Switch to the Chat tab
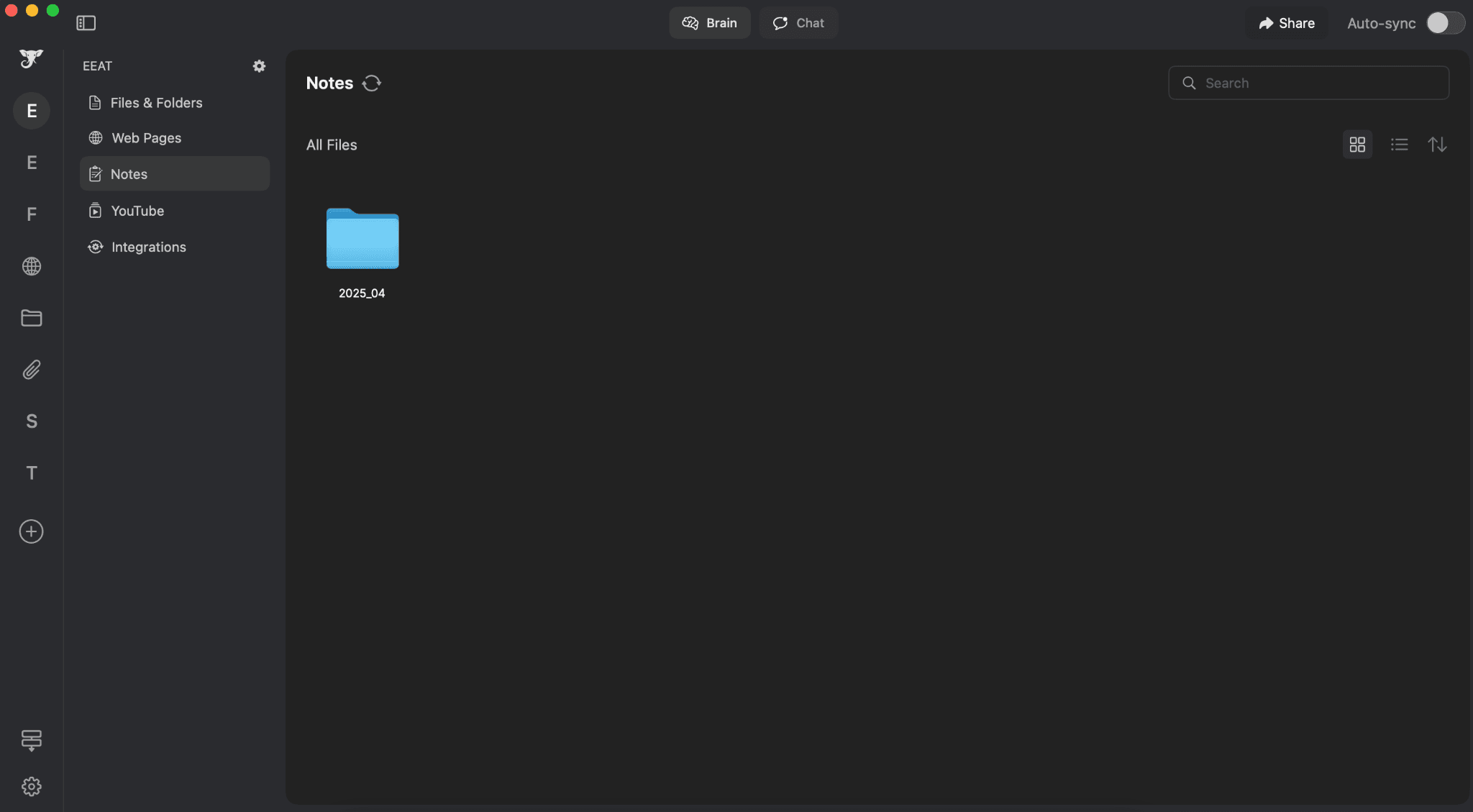This screenshot has height=812, width=1473. click(798, 22)
